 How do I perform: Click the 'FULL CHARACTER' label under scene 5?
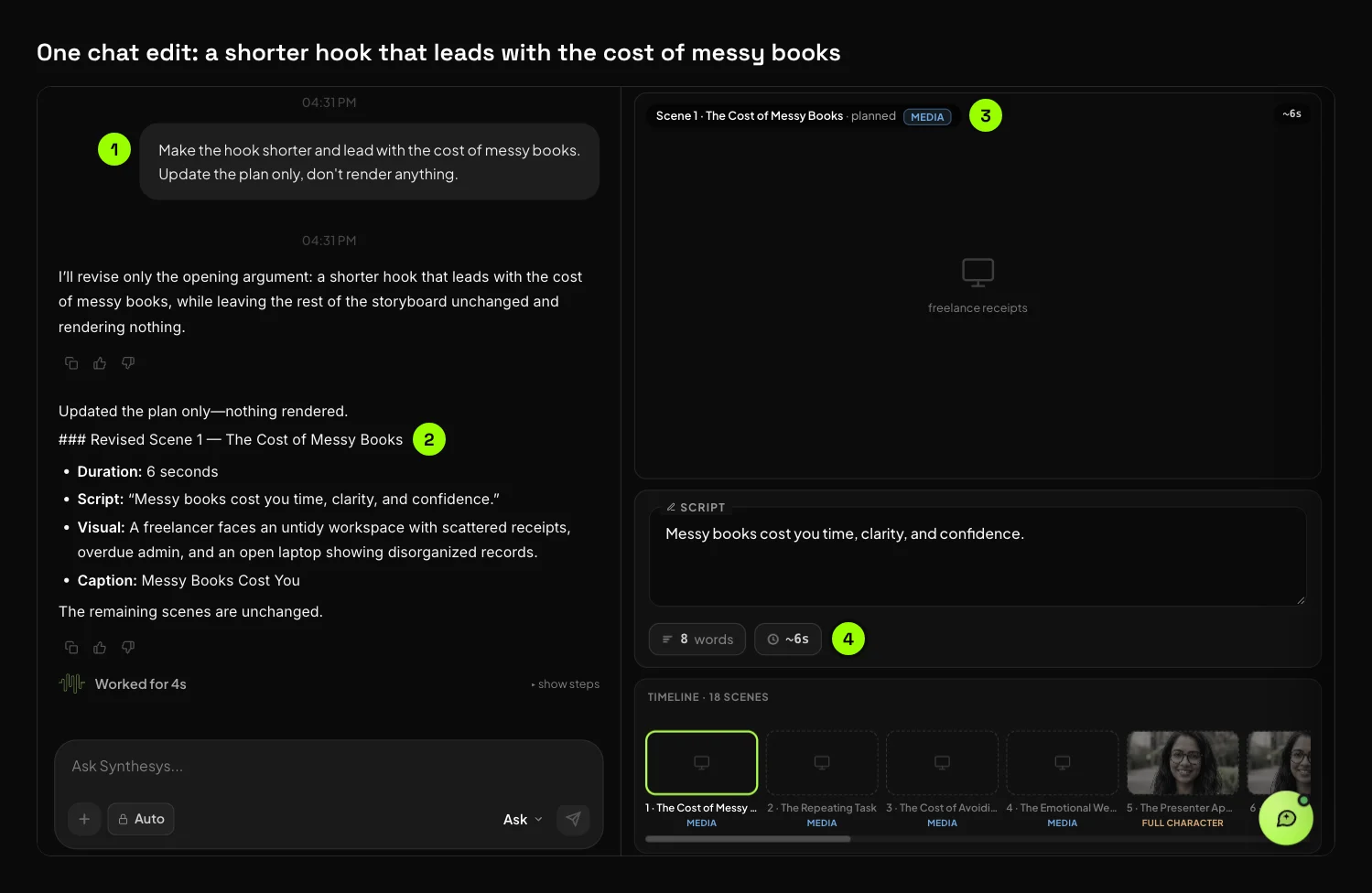point(1183,823)
